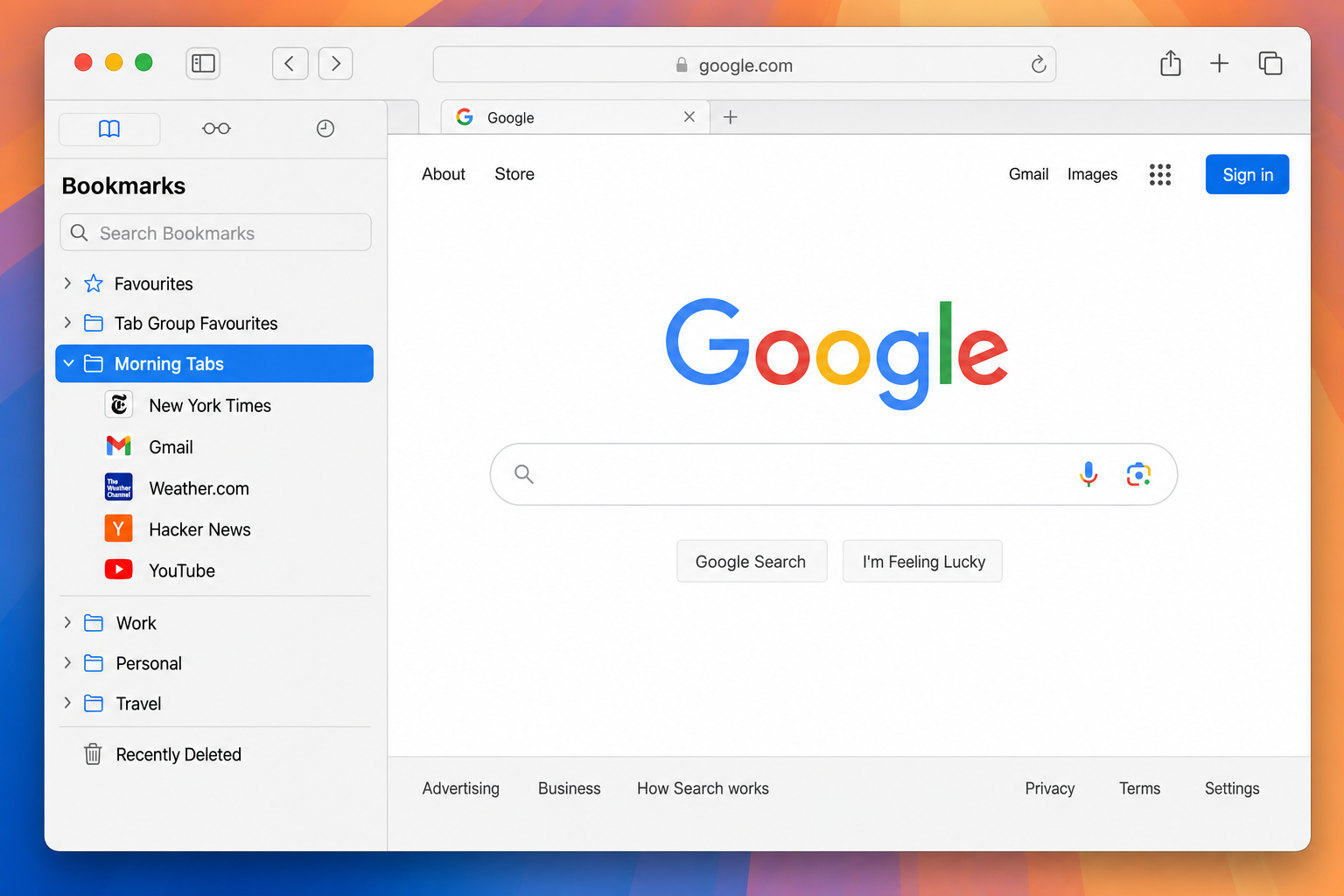Open the Settings footer menu

pos(1232,788)
